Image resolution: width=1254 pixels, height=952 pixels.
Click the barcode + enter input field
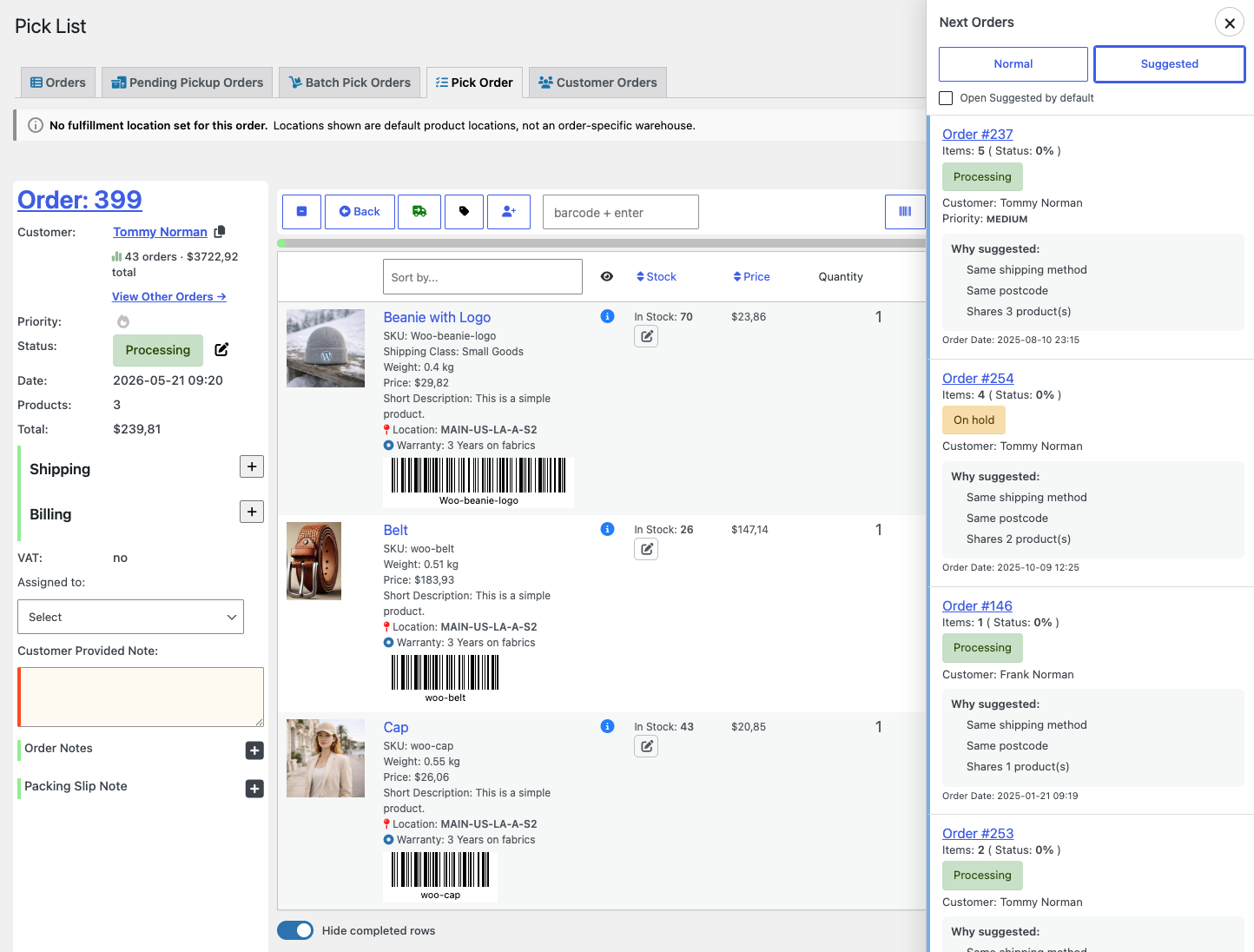[x=621, y=212]
